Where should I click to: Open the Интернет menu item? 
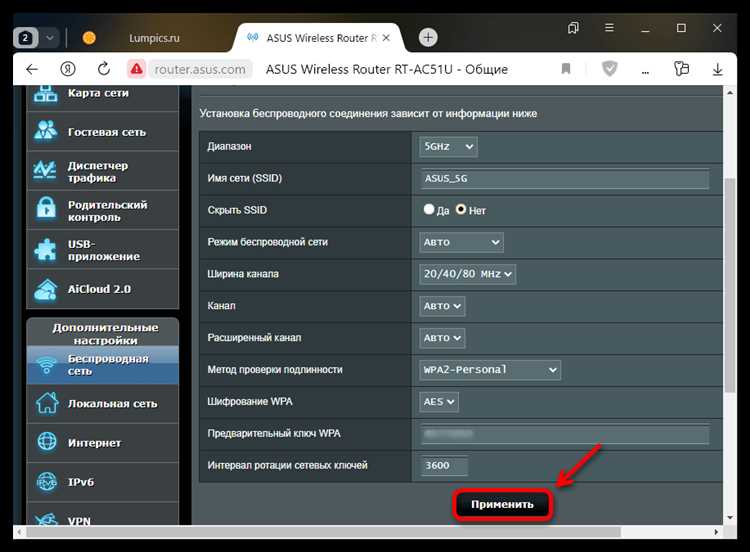point(103,442)
